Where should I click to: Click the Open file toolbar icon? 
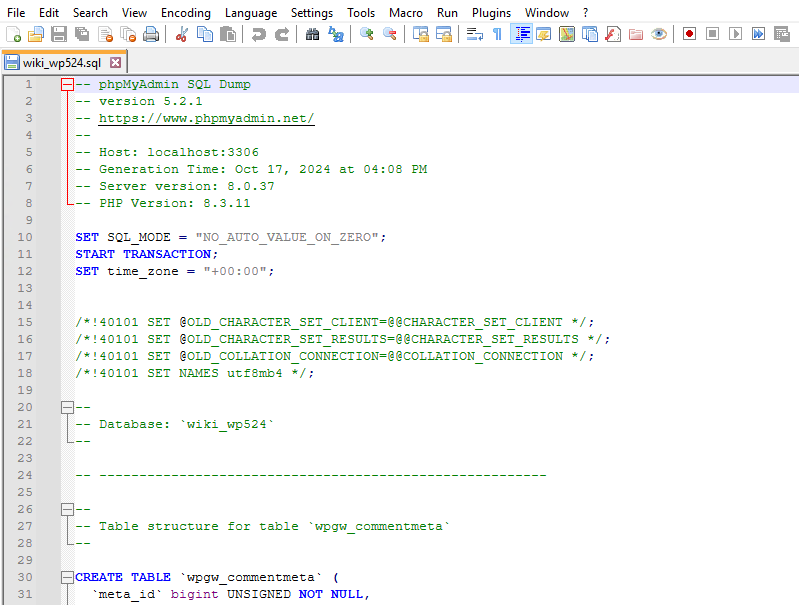click(x=36, y=34)
